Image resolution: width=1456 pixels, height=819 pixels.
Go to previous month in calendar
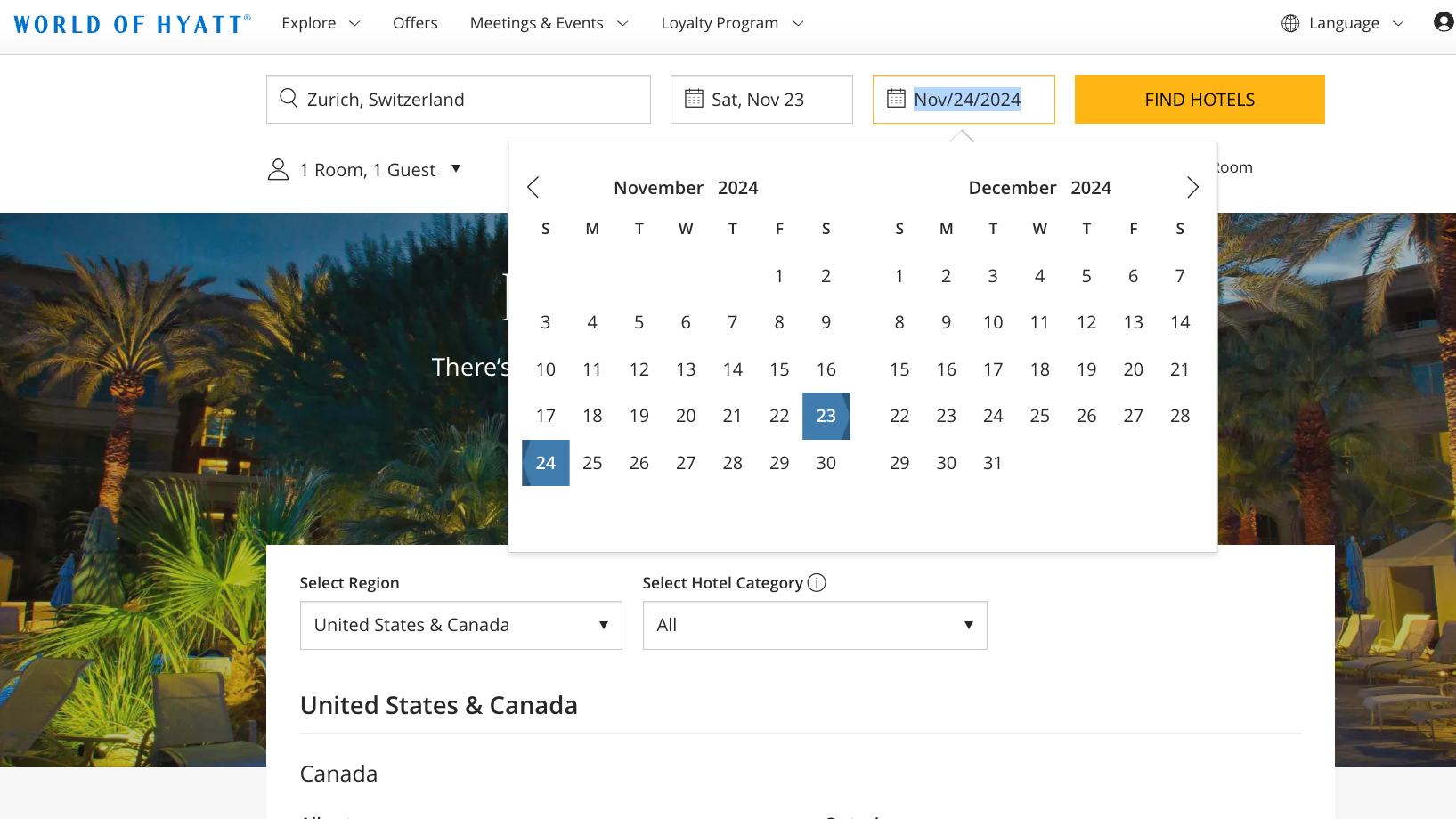(x=533, y=187)
